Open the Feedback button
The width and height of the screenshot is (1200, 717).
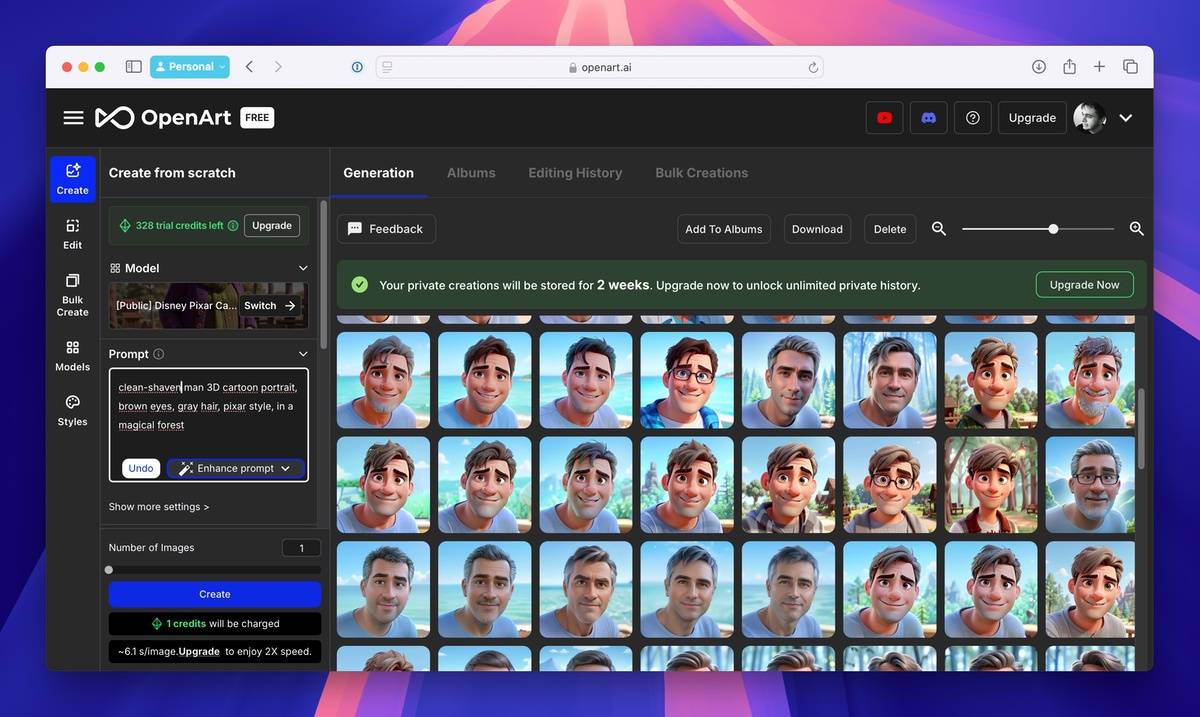click(386, 229)
